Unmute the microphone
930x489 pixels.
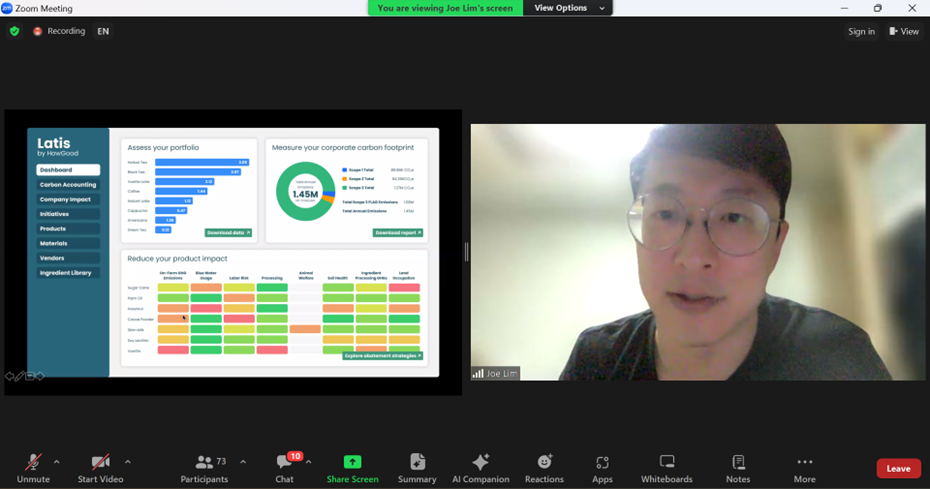tap(33, 467)
